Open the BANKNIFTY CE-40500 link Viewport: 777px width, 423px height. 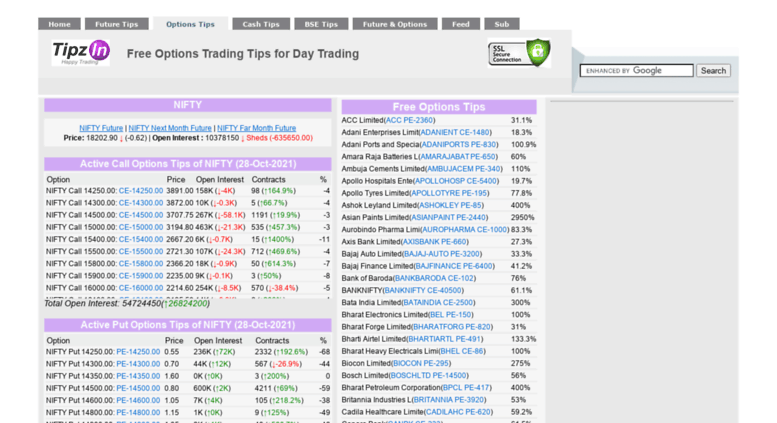pyautogui.click(x=423, y=290)
